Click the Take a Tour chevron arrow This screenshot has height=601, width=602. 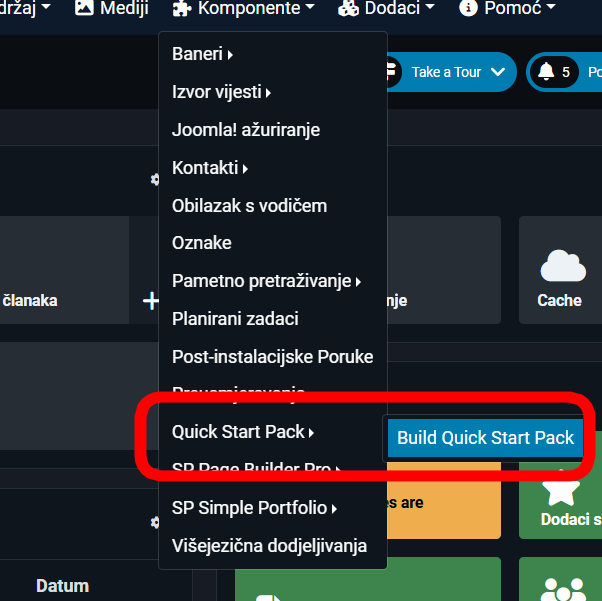(498, 72)
